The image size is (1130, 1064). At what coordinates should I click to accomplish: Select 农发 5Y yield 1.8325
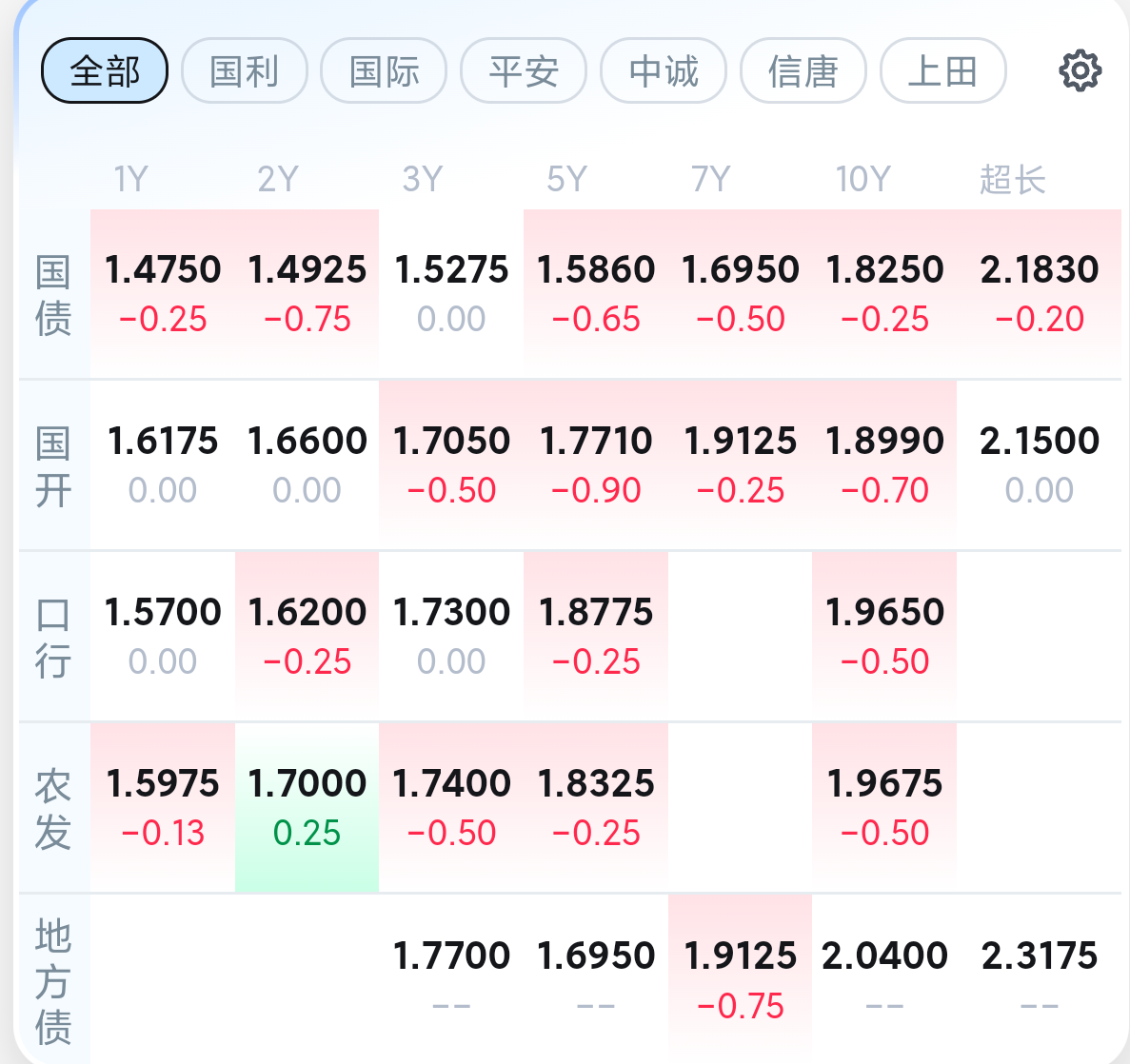click(x=596, y=808)
